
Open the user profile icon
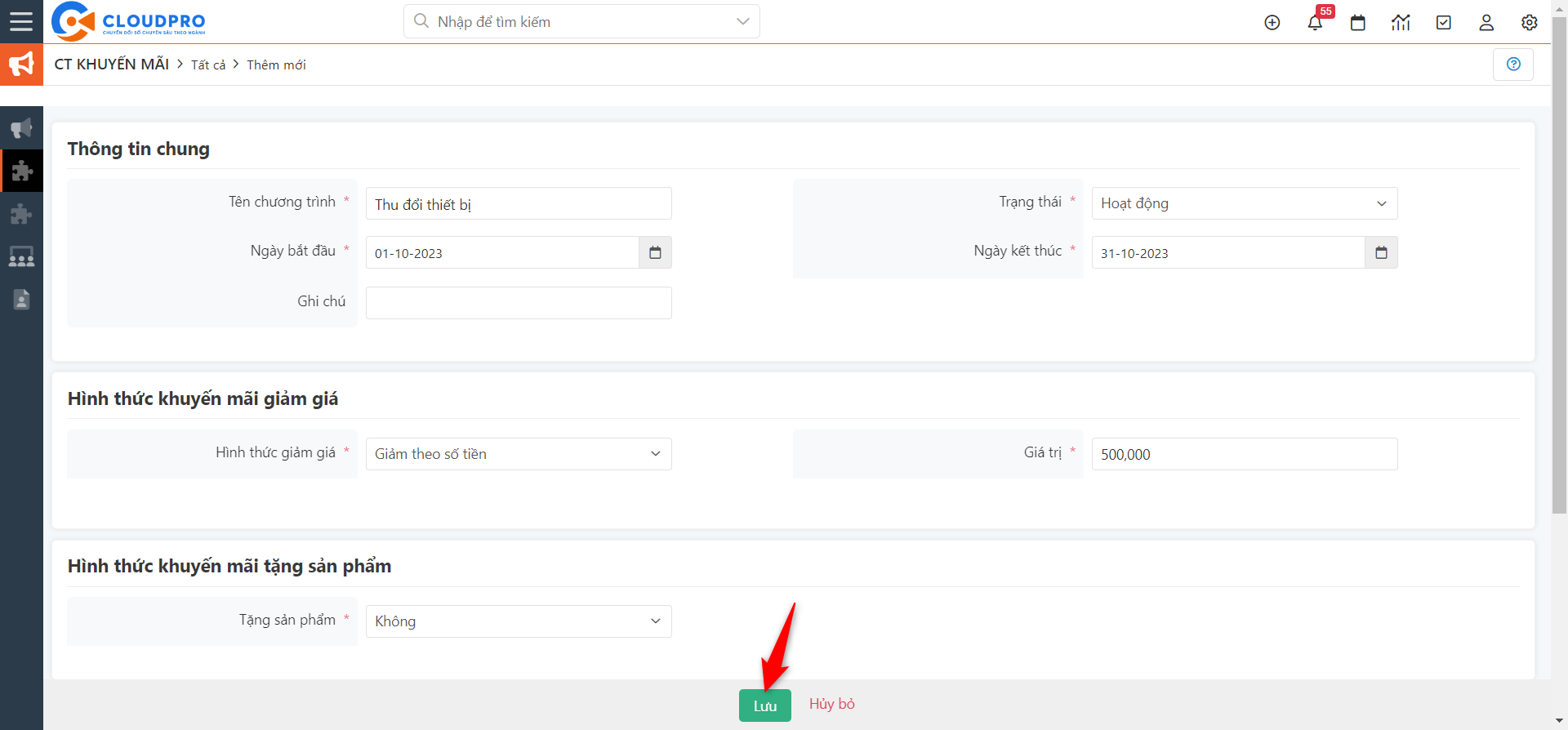coord(1486,23)
